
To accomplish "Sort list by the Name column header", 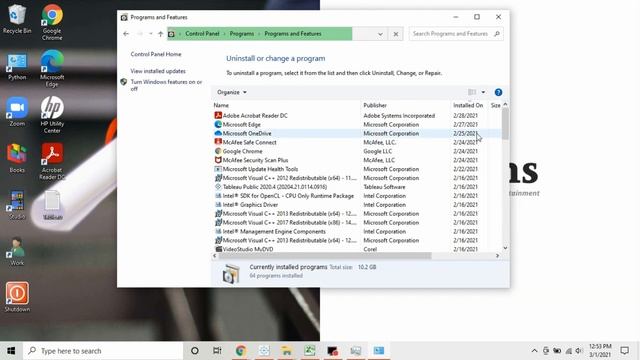I will [x=286, y=105].
